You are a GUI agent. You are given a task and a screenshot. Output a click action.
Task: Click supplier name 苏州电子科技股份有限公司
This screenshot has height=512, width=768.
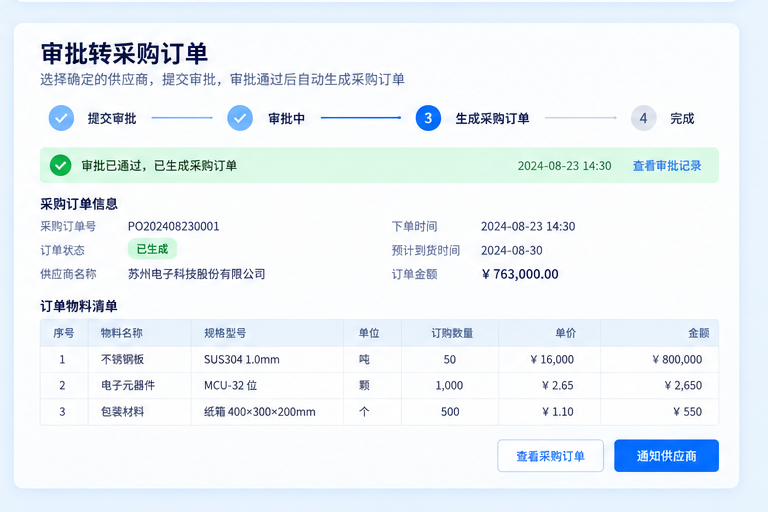[196, 274]
